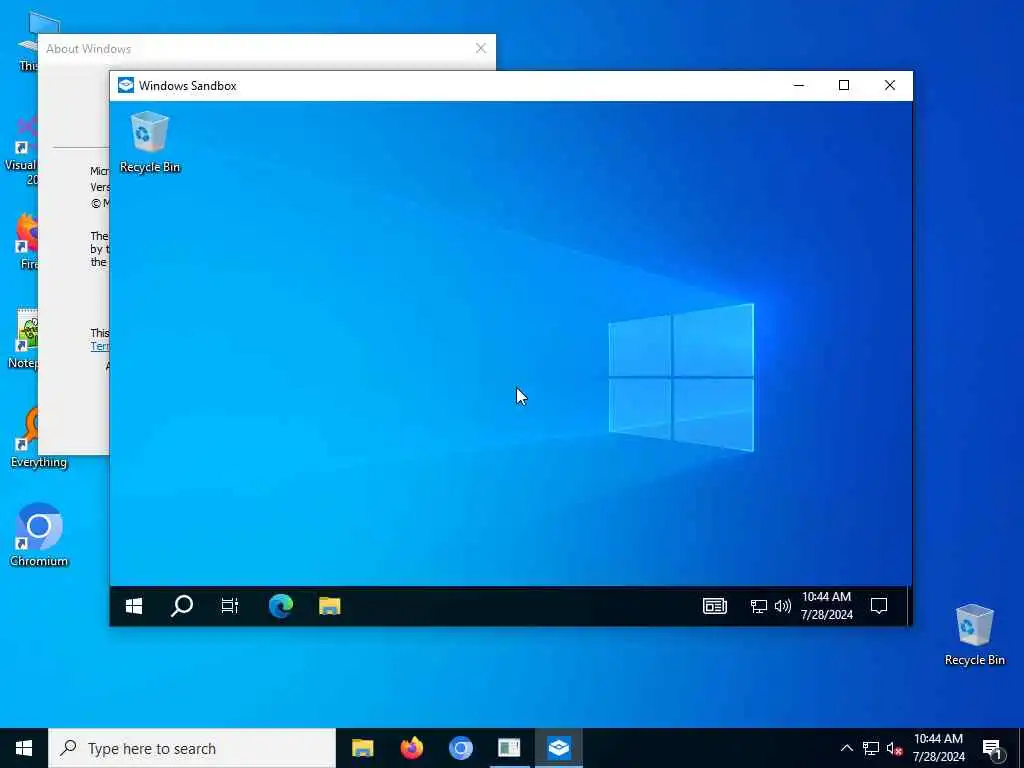Launch Firefox from the host taskbar
This screenshot has width=1024, height=768.
[x=411, y=748]
